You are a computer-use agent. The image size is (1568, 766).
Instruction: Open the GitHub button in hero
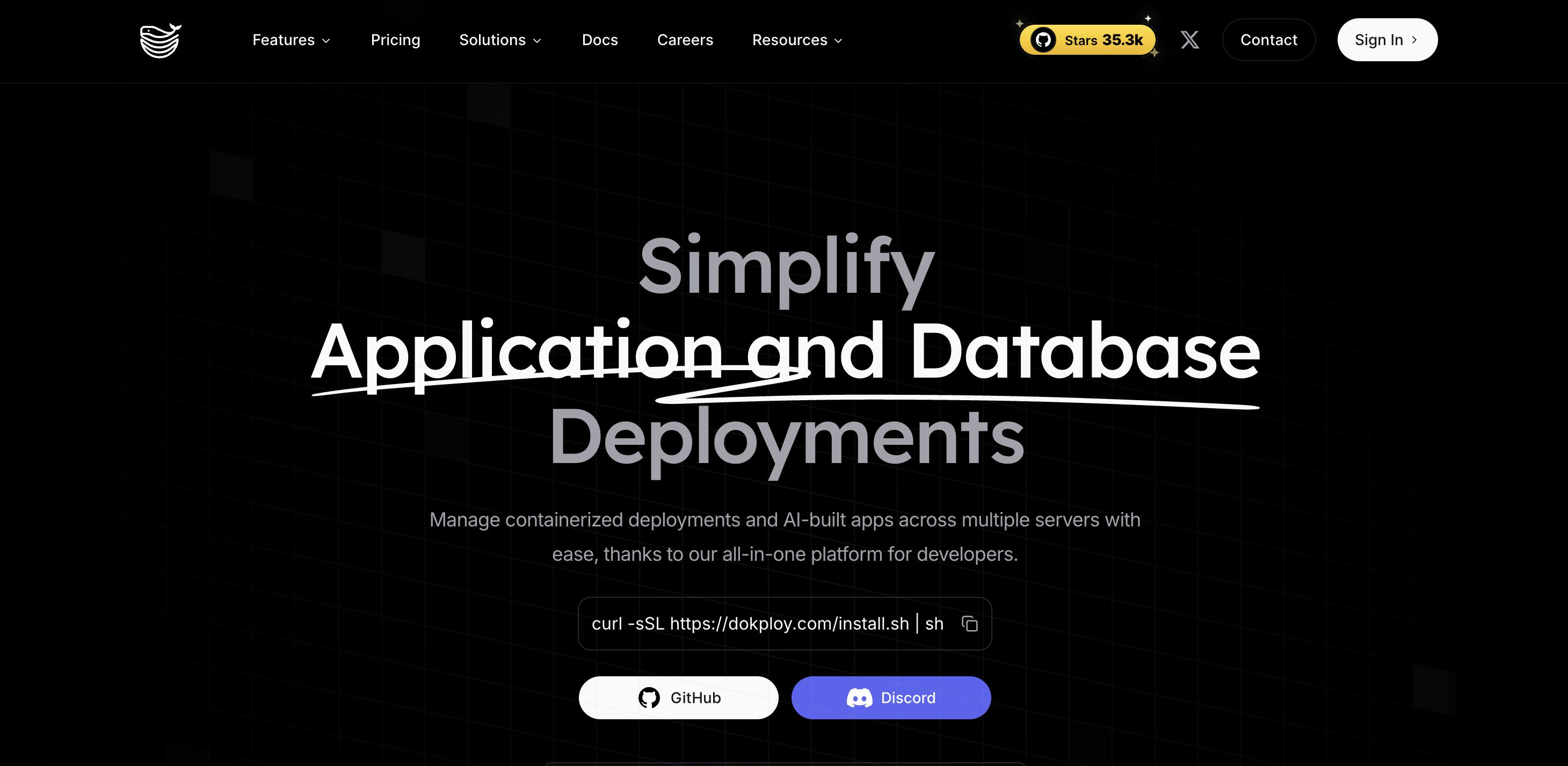tap(678, 698)
